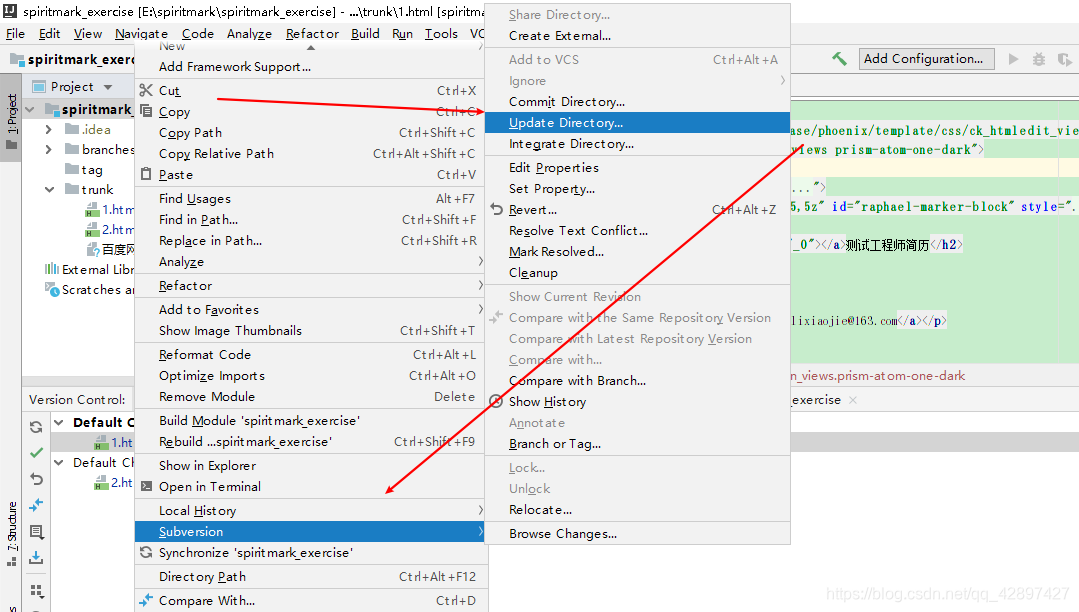Choose Create External menu item

(x=637, y=36)
